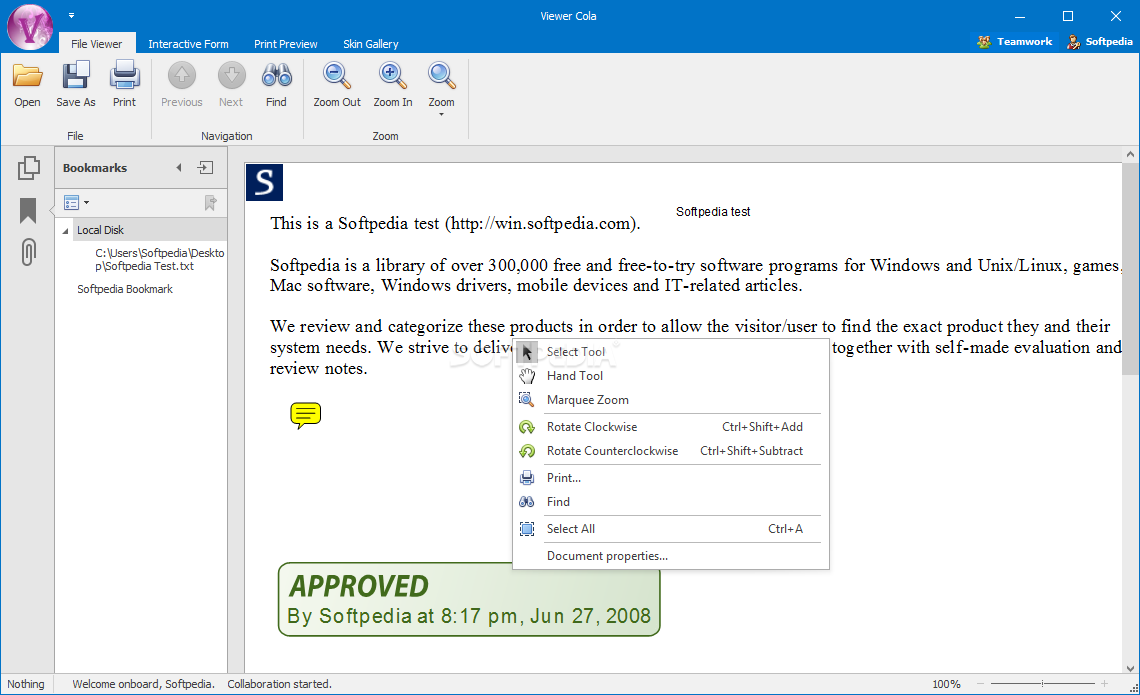This screenshot has height=695, width=1140.
Task: Select the Softpedia Bookmark entry
Action: pyautogui.click(x=125, y=289)
